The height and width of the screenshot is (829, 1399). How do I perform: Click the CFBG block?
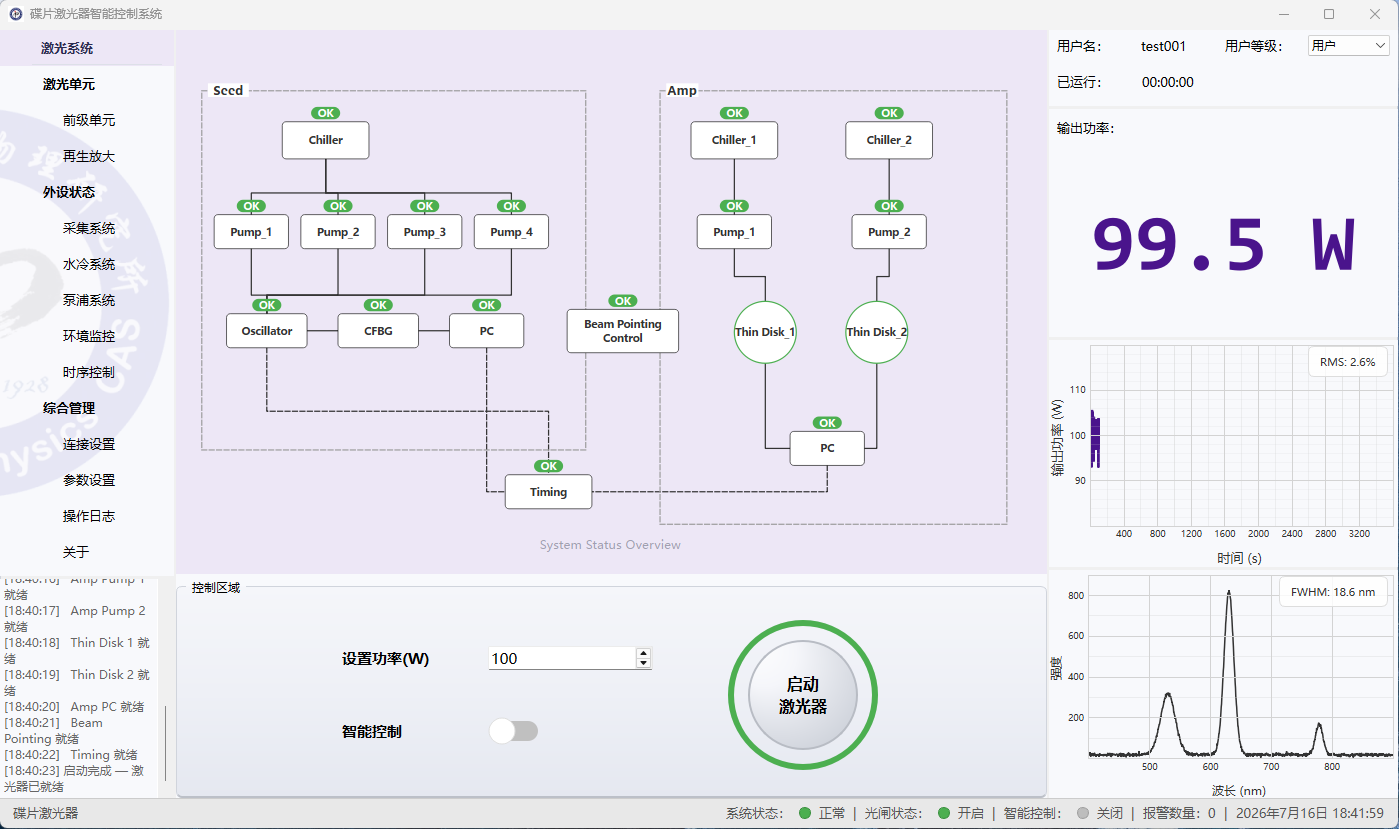378,331
